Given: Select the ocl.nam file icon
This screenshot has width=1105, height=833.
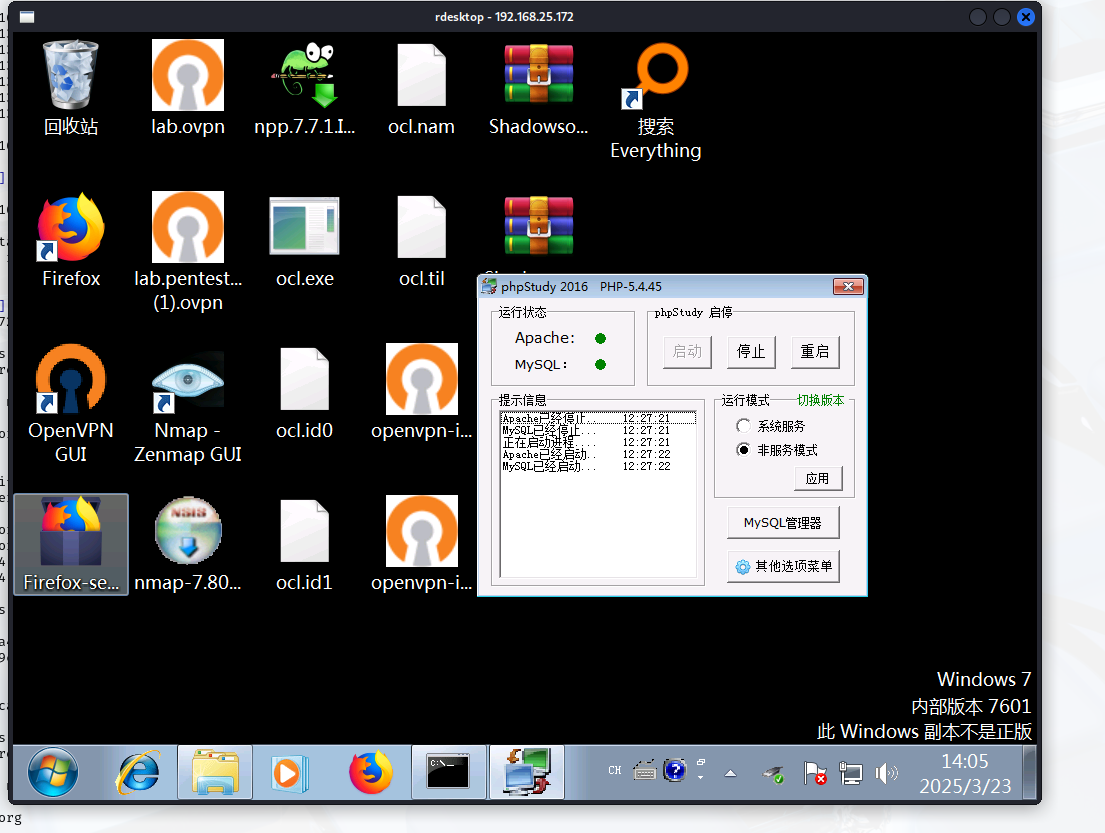Looking at the screenshot, I should tap(421, 87).
